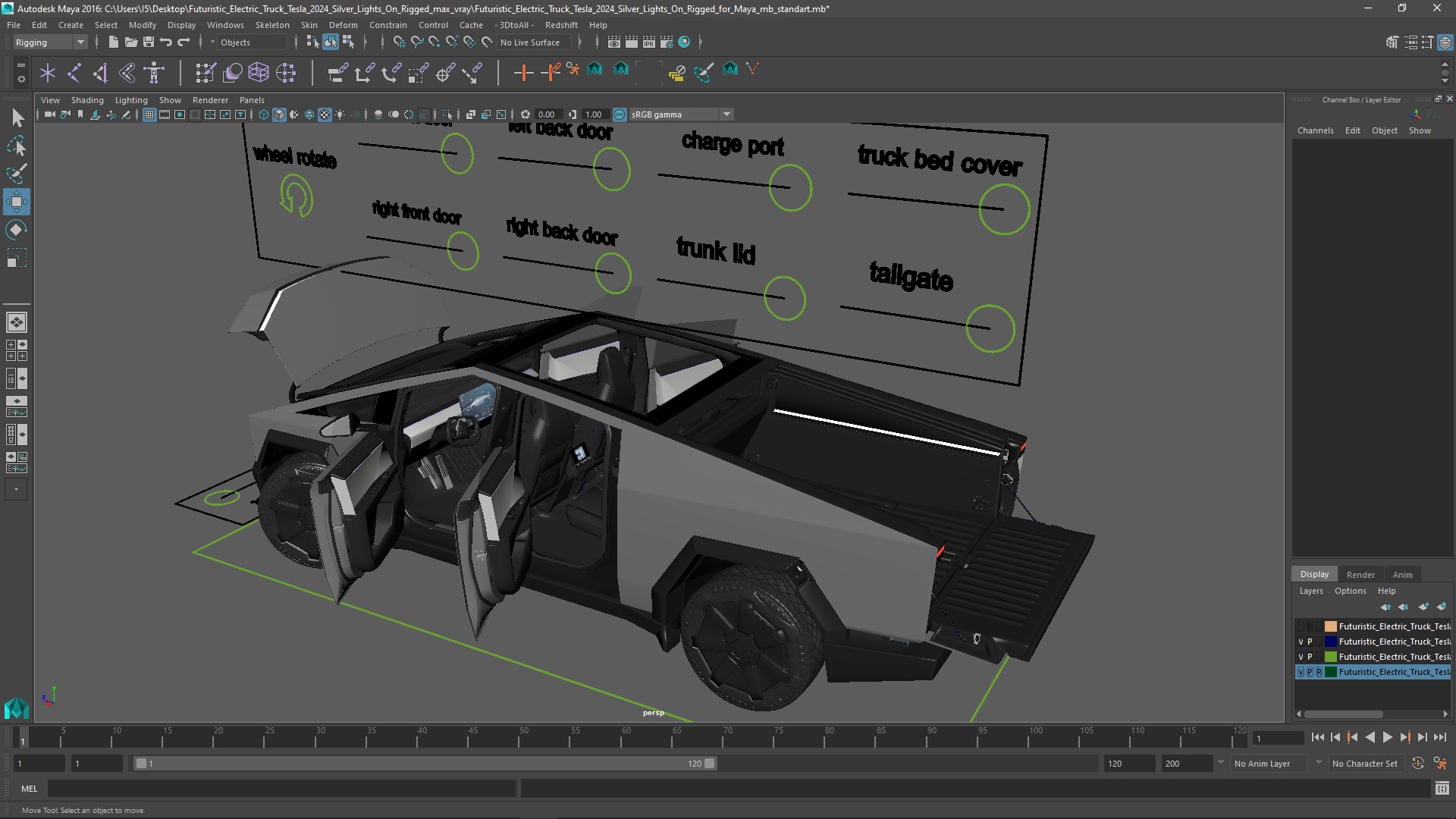
Task: Create a new scene file
Action: click(x=113, y=42)
